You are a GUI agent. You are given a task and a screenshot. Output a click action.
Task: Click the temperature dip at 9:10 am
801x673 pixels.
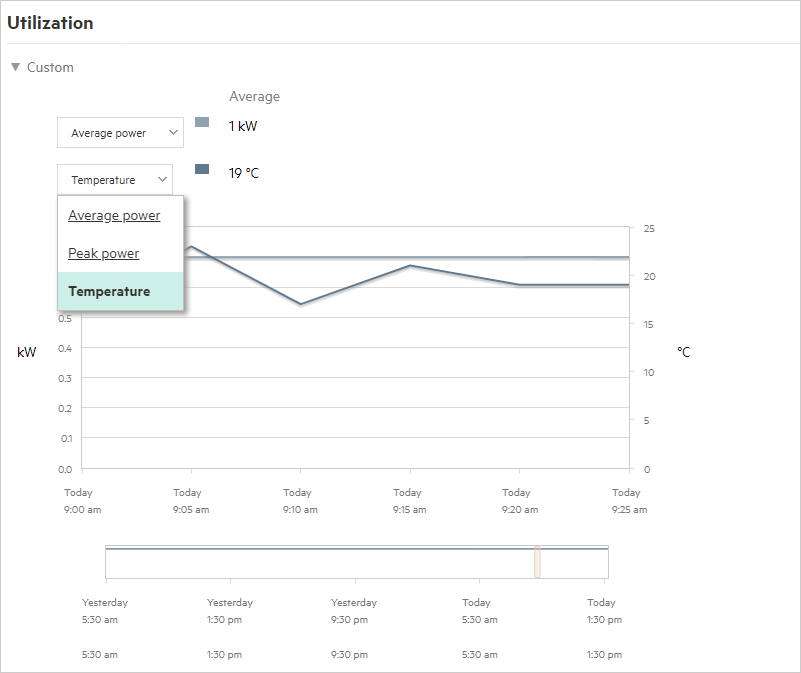tap(300, 304)
